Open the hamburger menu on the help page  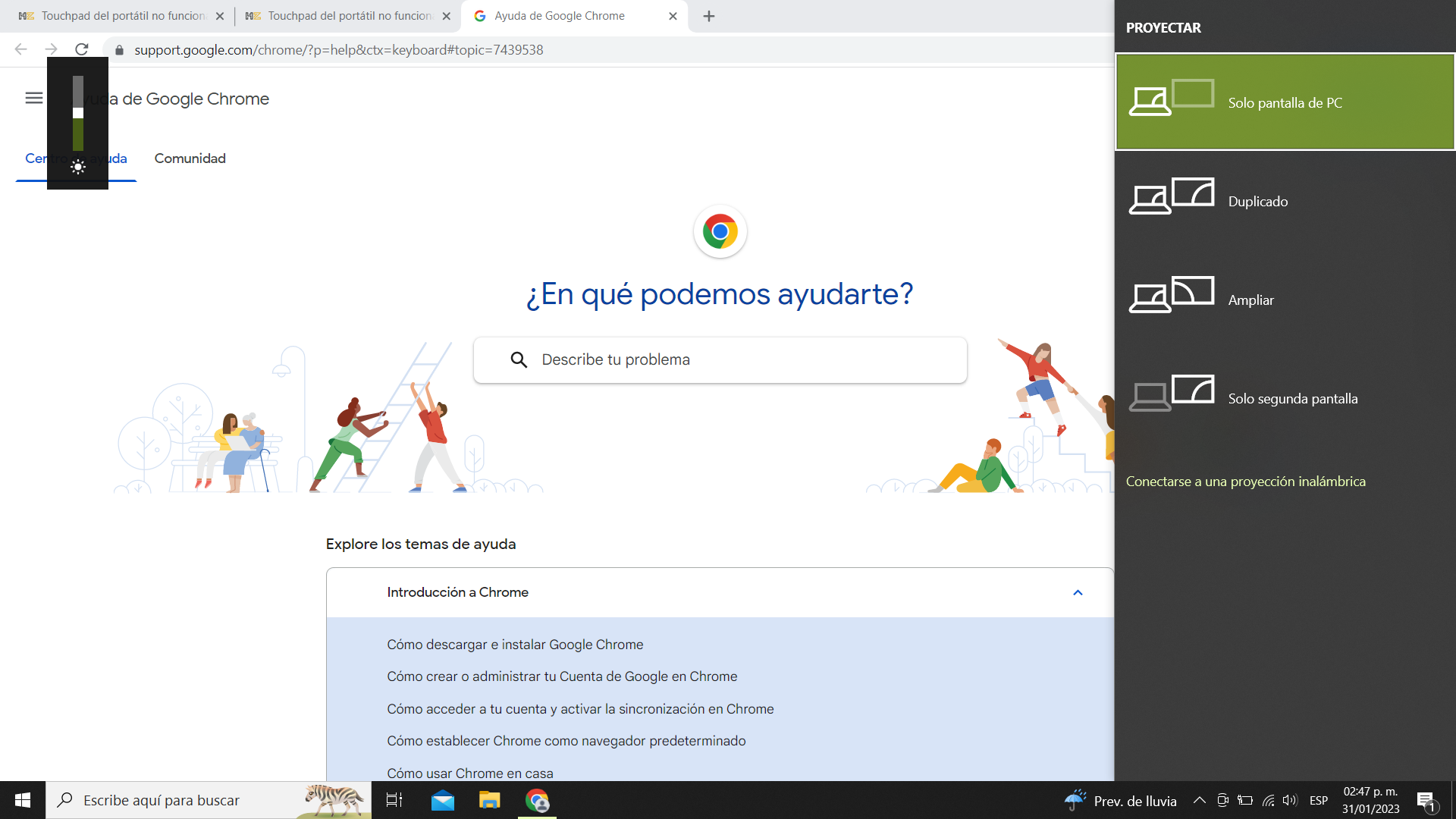(34, 98)
